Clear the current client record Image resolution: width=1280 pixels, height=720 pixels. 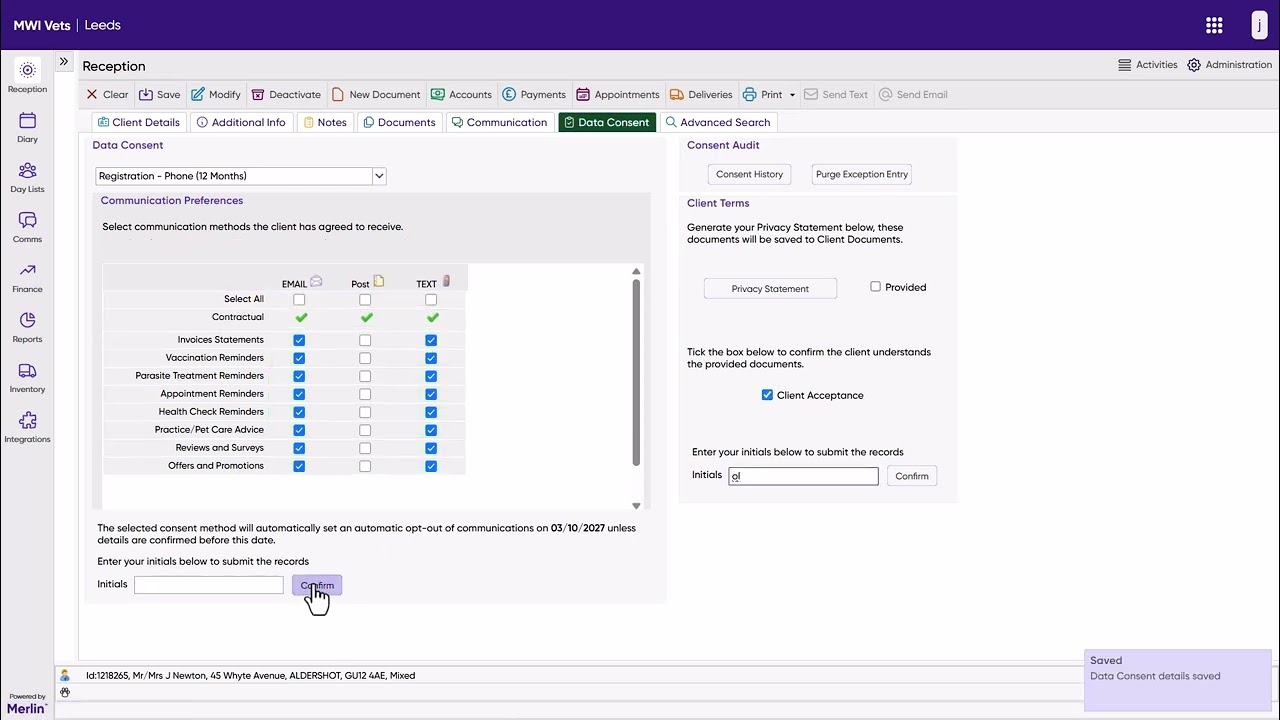click(x=107, y=95)
